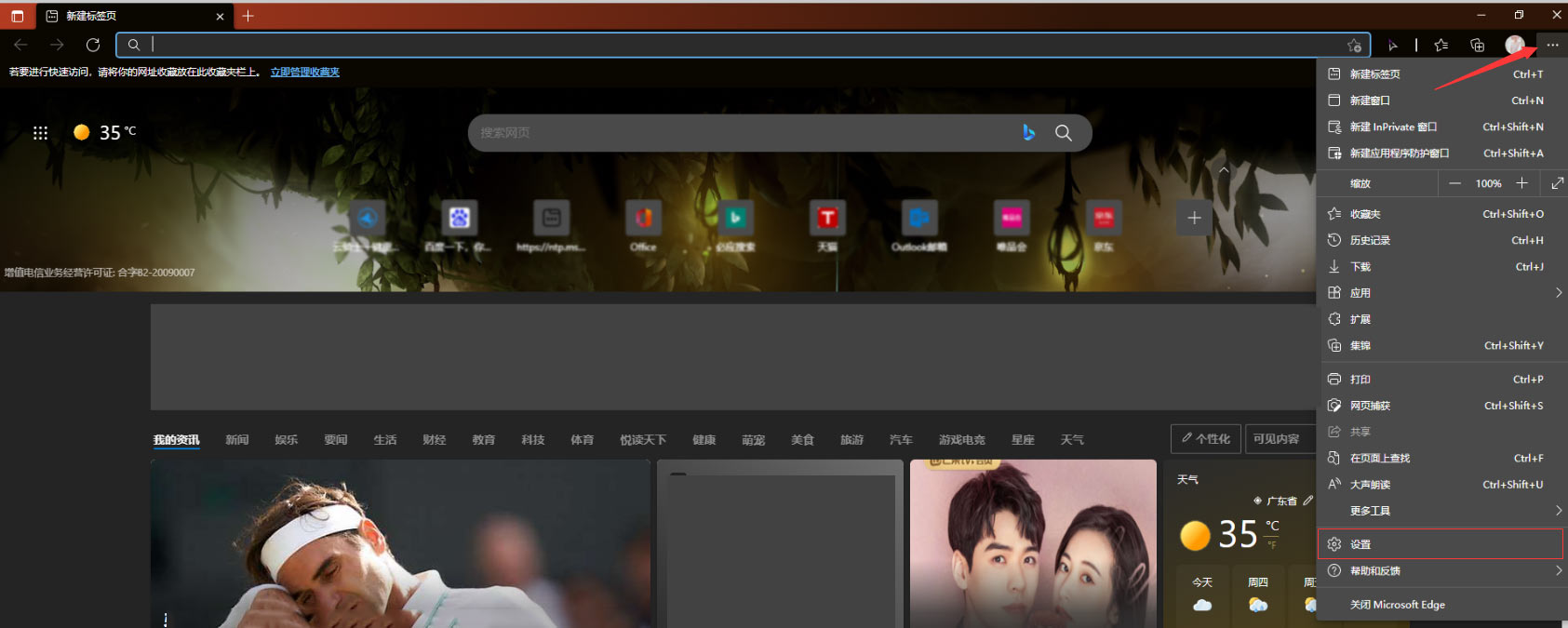The image size is (1568, 628).
Task: Expand the 应用 submenu
Action: [1440, 292]
